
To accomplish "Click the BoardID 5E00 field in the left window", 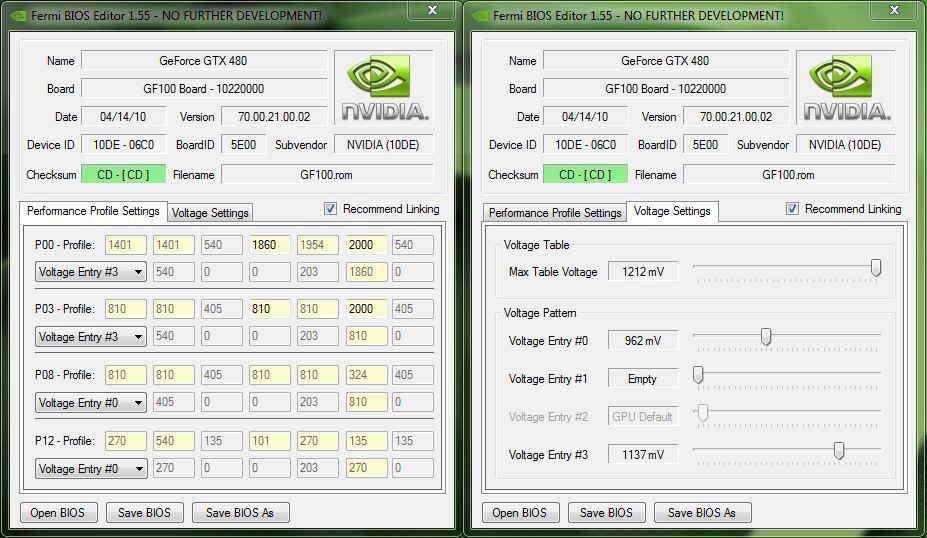I will (243, 145).
